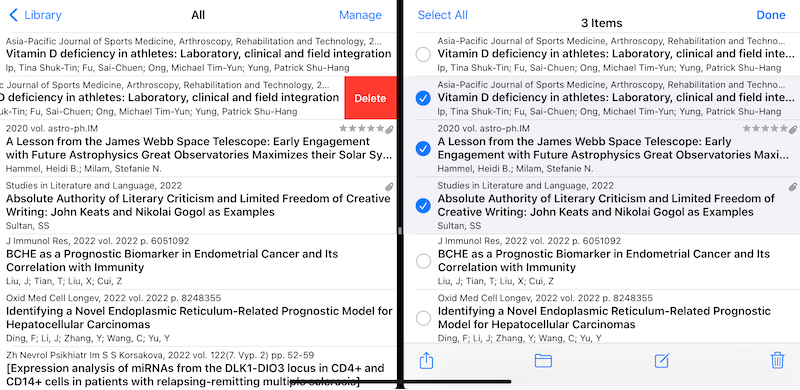The width and height of the screenshot is (800, 390).
Task: Tap the back chevron next to Library
Action: click(14, 15)
